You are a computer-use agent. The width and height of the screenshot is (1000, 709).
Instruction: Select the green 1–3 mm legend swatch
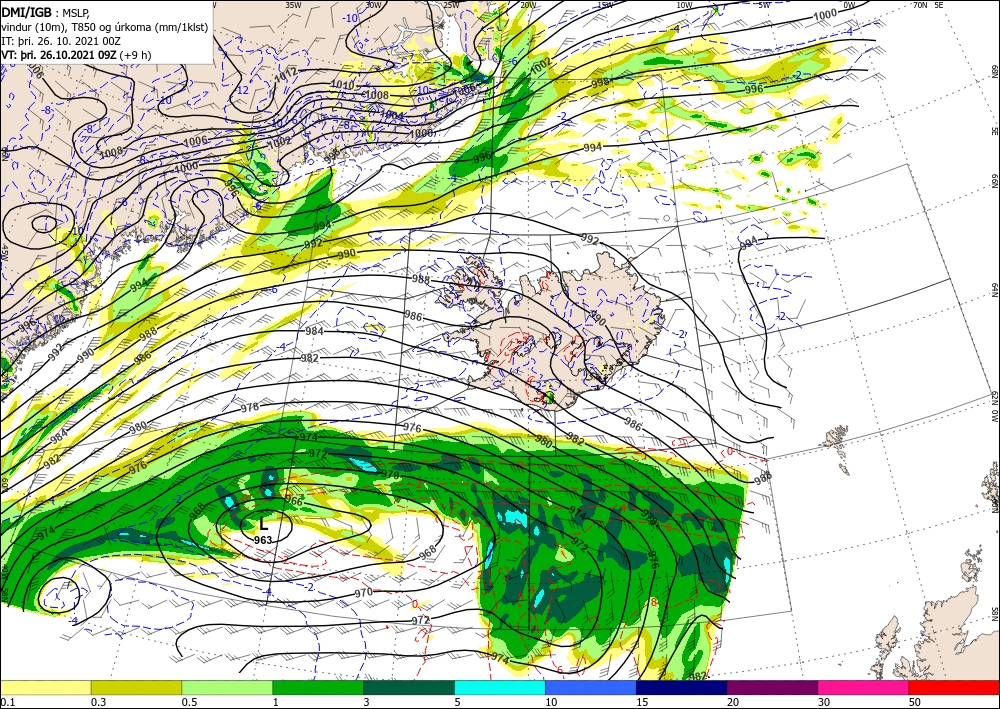[x=318, y=687]
